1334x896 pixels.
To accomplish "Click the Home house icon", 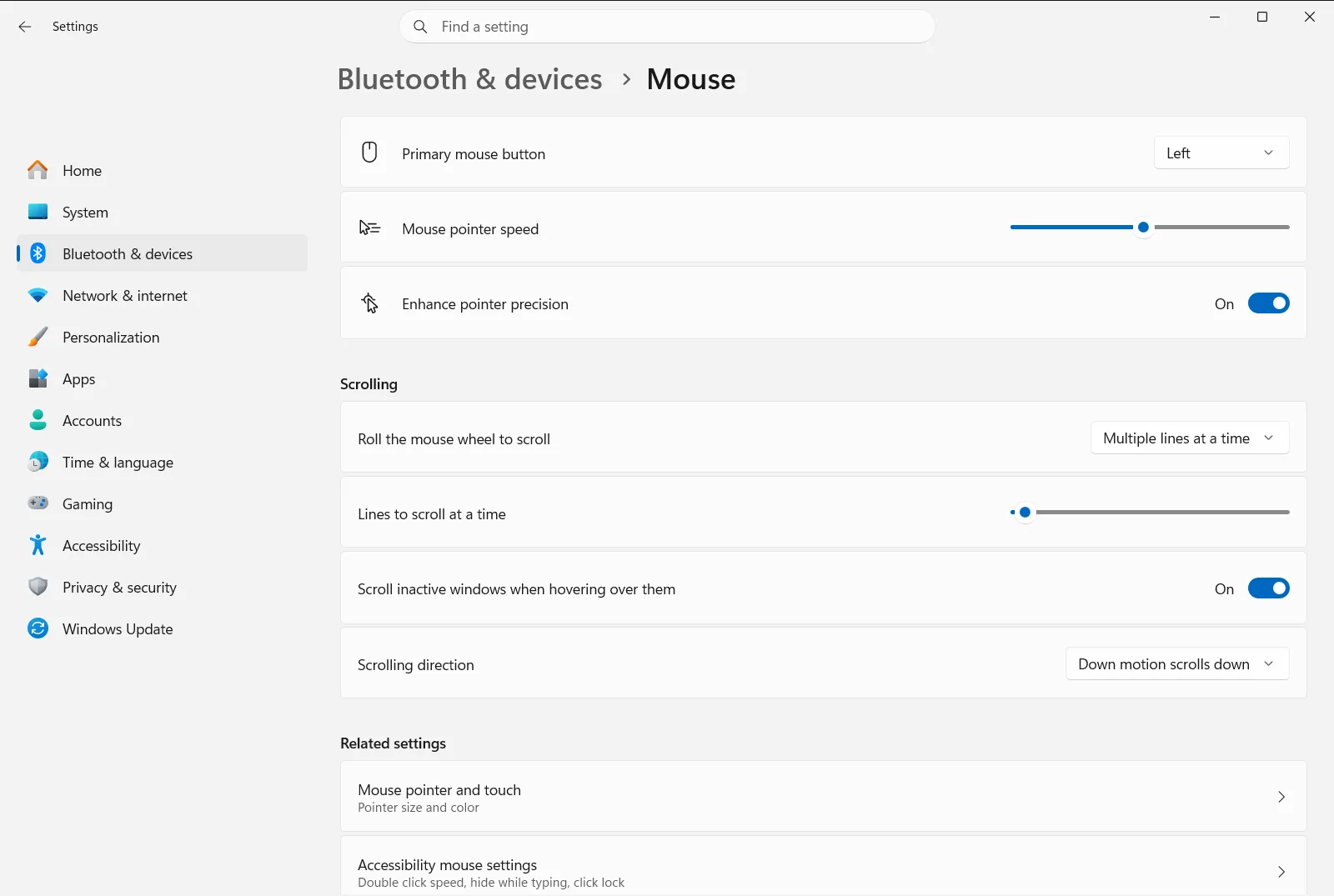I will click(x=38, y=170).
